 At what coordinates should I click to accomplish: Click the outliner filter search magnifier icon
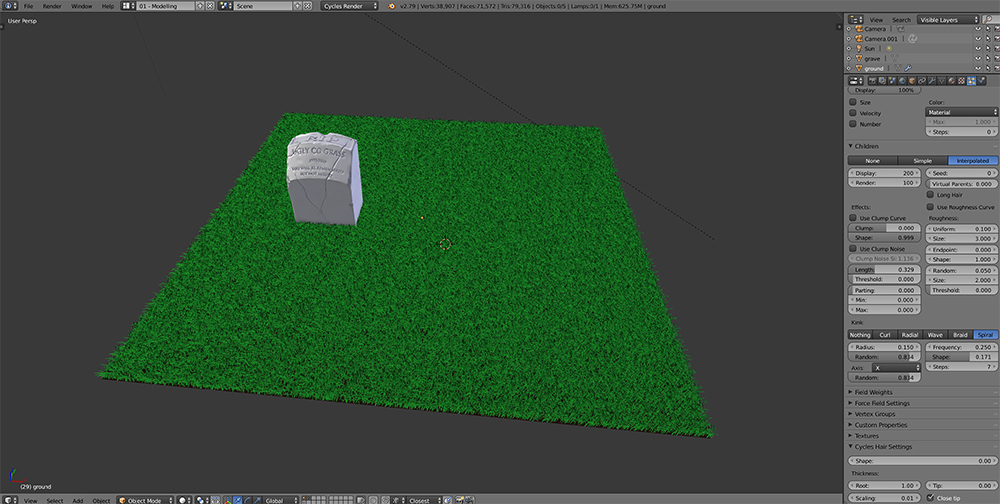point(988,20)
